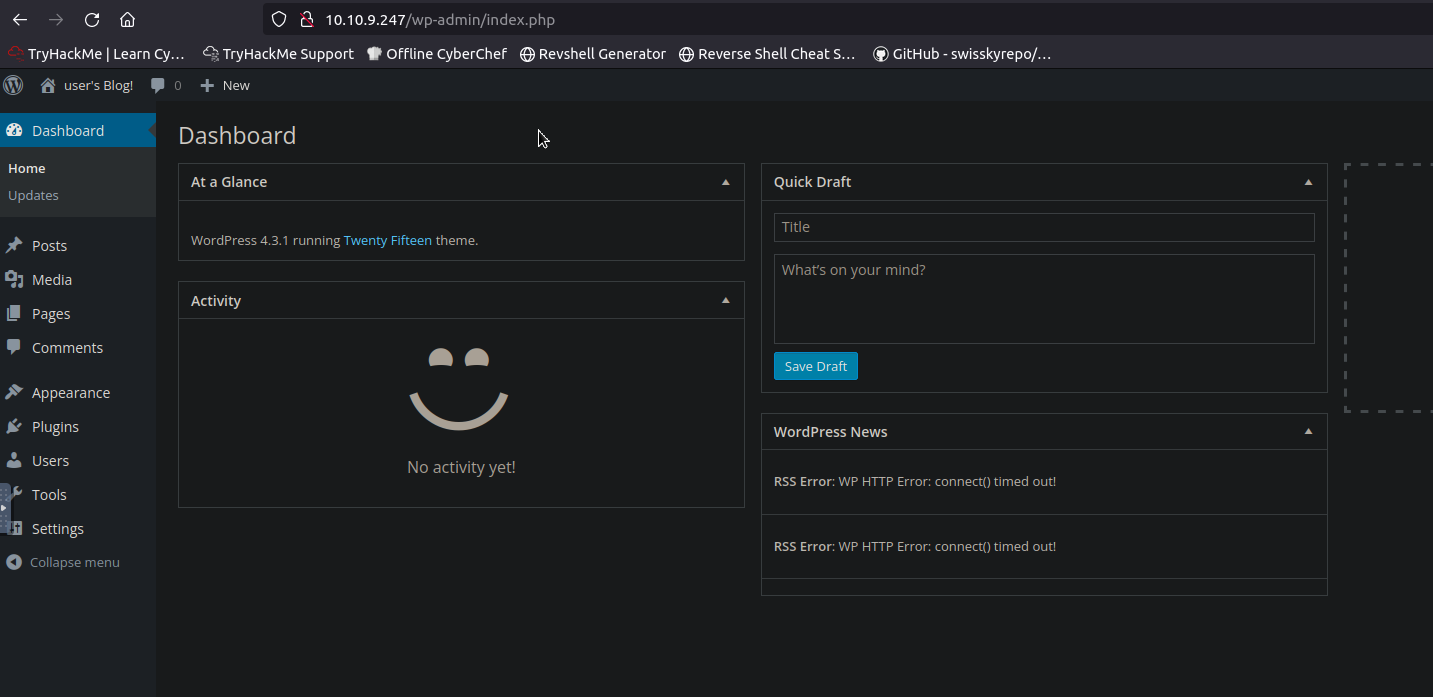Click the Appearance paintbrush icon

(14, 392)
